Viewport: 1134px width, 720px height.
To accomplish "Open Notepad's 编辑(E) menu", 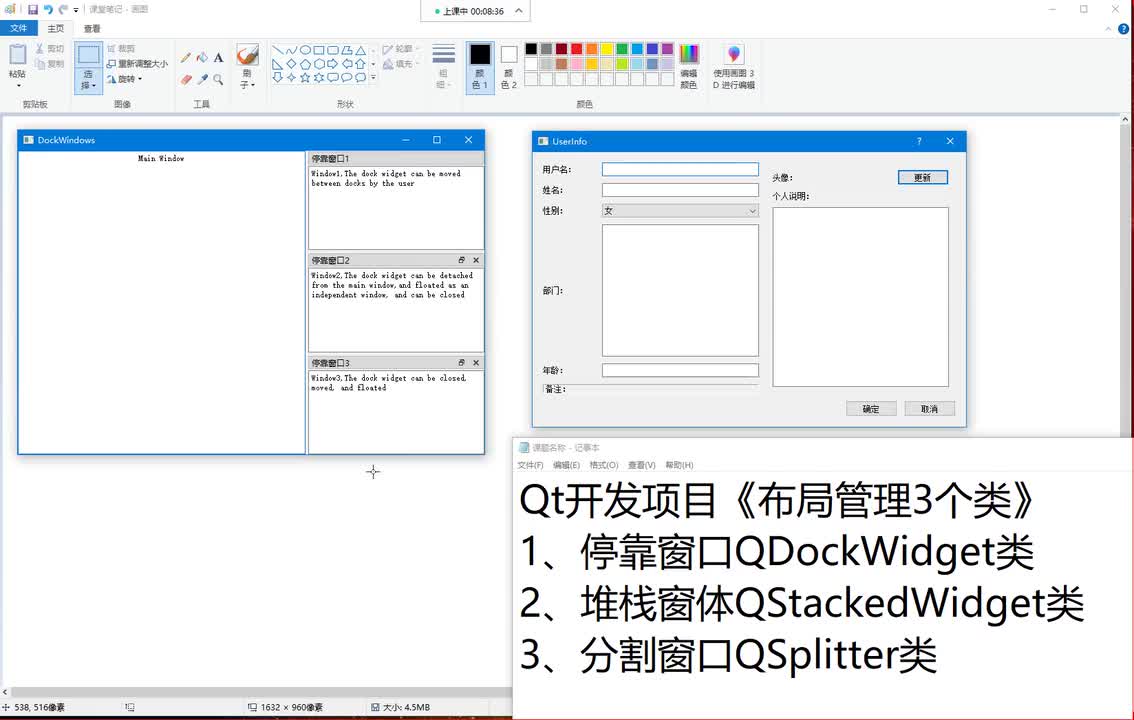I will coord(566,465).
